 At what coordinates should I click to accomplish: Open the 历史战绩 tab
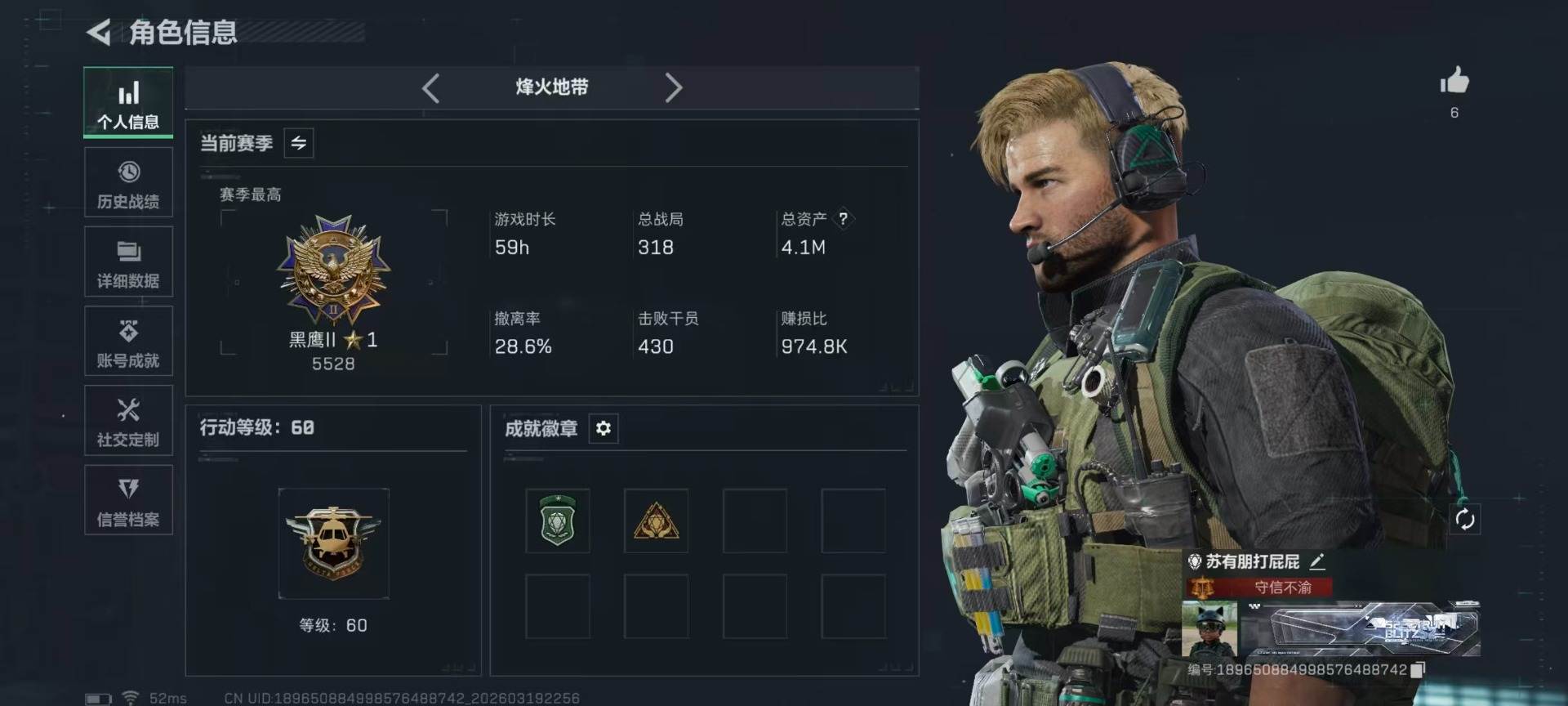point(128,182)
